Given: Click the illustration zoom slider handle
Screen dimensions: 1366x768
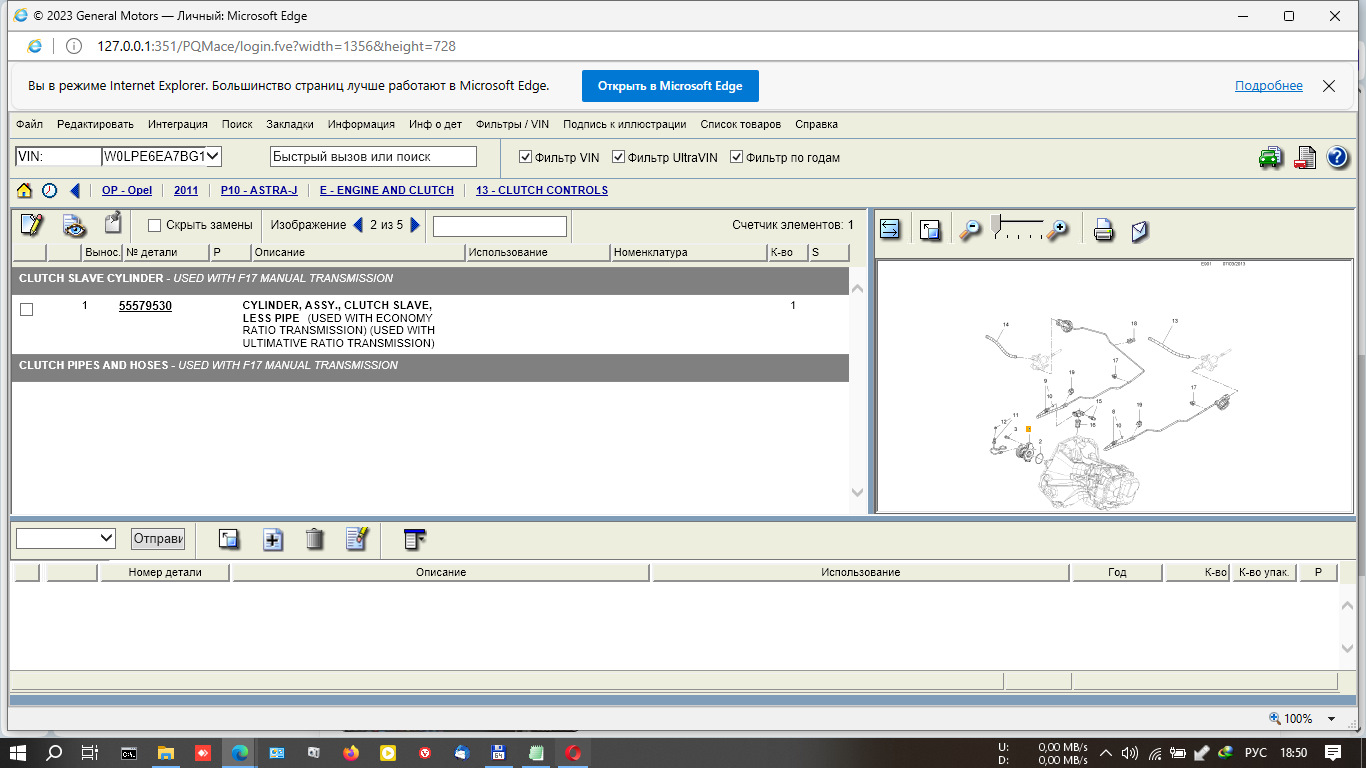Looking at the screenshot, I should 995,223.
